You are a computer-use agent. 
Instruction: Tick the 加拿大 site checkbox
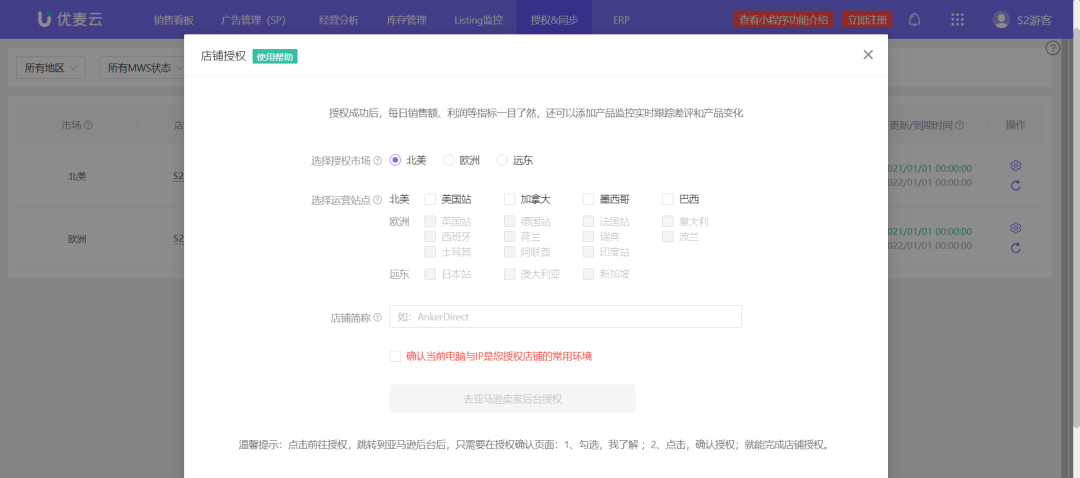click(510, 199)
